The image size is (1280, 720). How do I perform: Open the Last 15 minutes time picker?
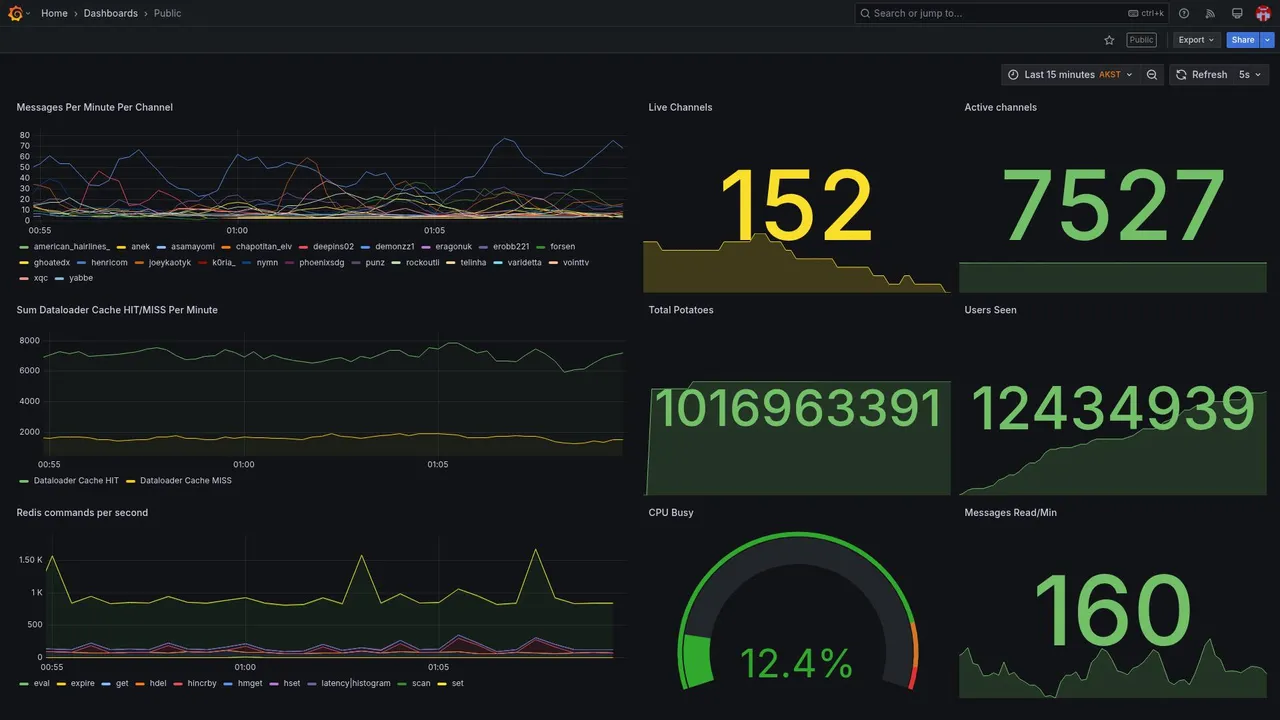click(1070, 75)
